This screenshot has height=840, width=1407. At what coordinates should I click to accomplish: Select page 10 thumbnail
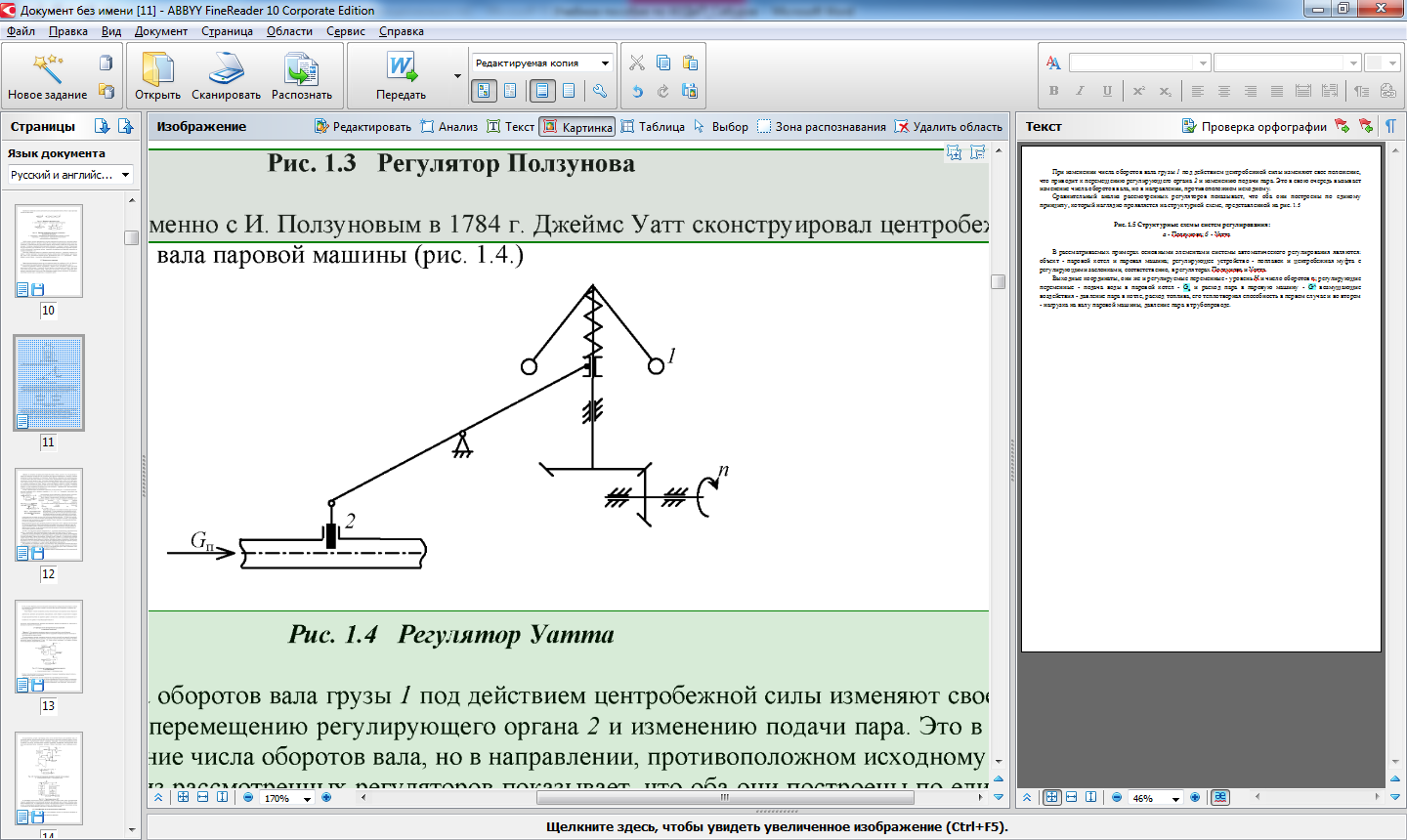point(49,251)
